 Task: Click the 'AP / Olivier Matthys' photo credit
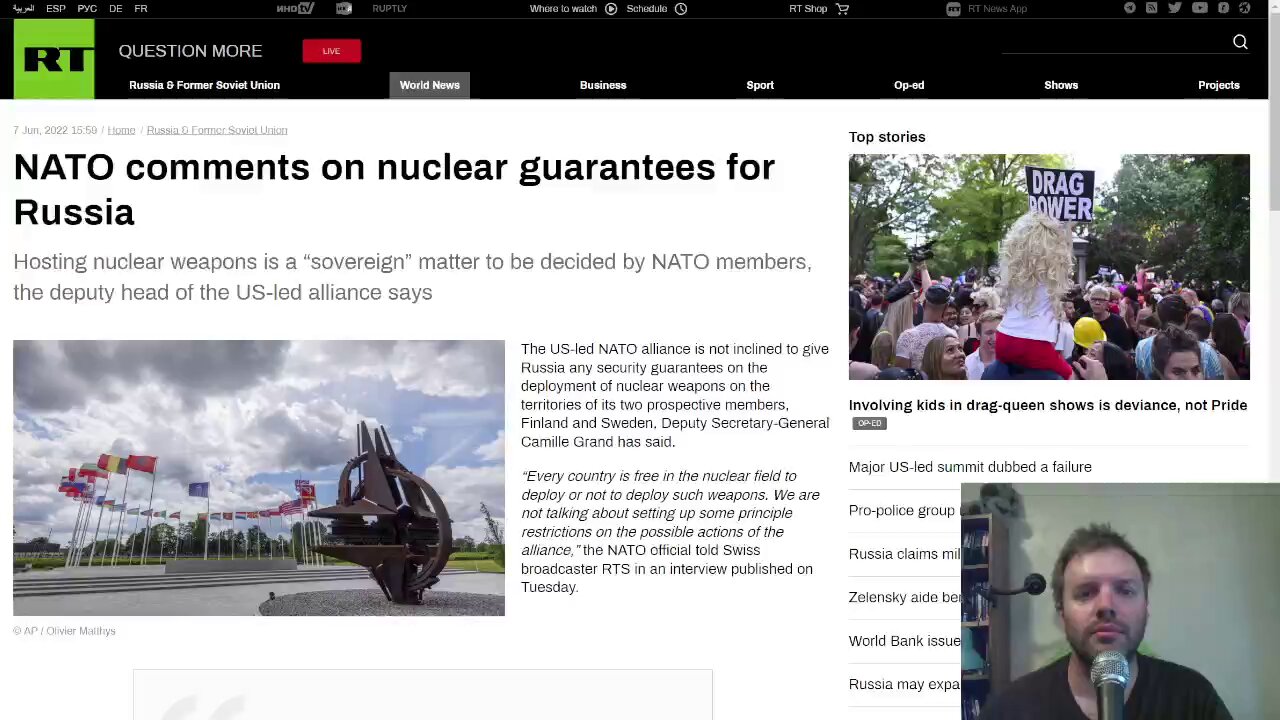(x=64, y=631)
